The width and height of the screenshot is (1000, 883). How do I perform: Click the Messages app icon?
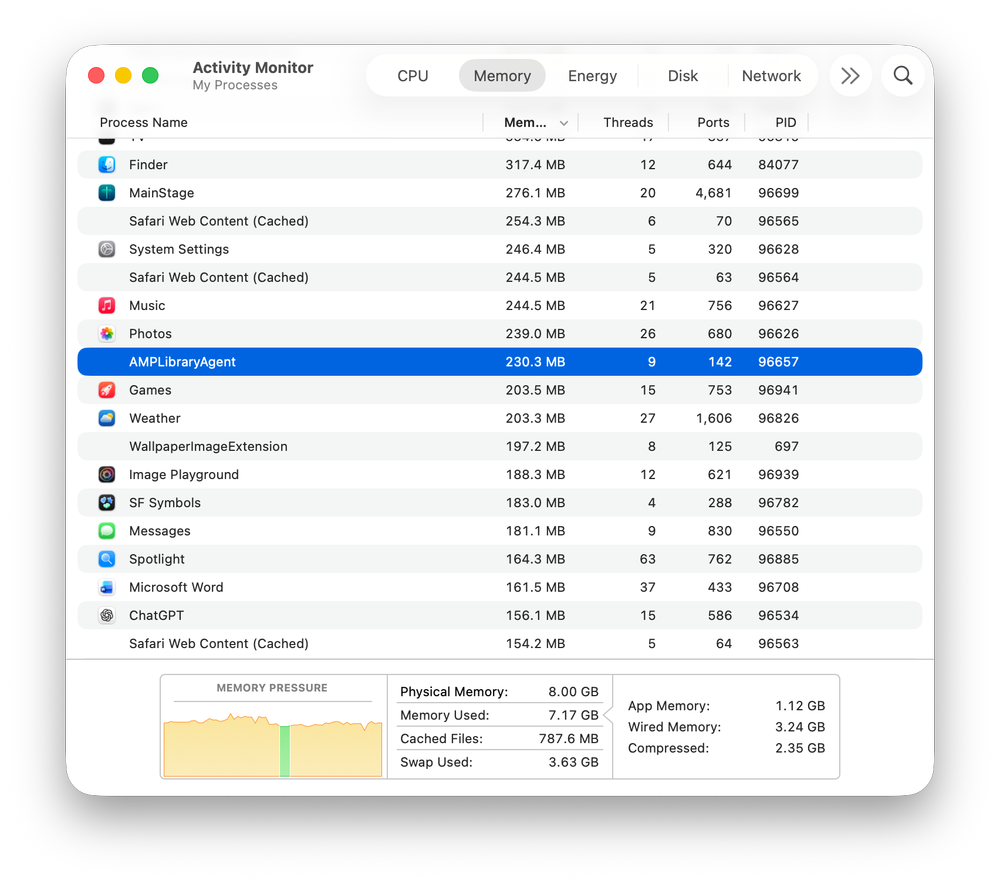click(107, 531)
